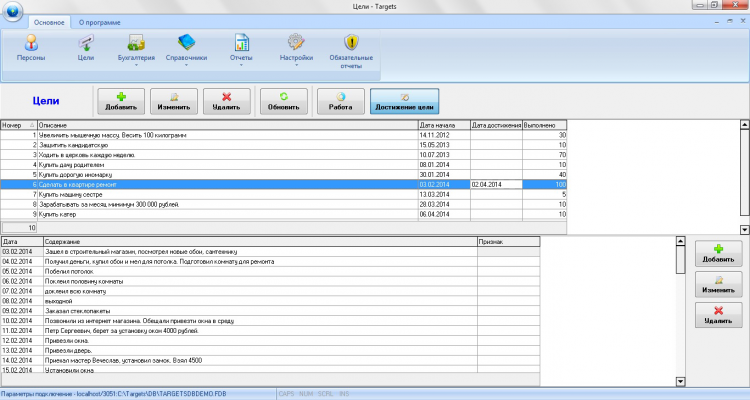Select work entry 'Привезли окна.'
Screen dimensions: 750x400
270,341
